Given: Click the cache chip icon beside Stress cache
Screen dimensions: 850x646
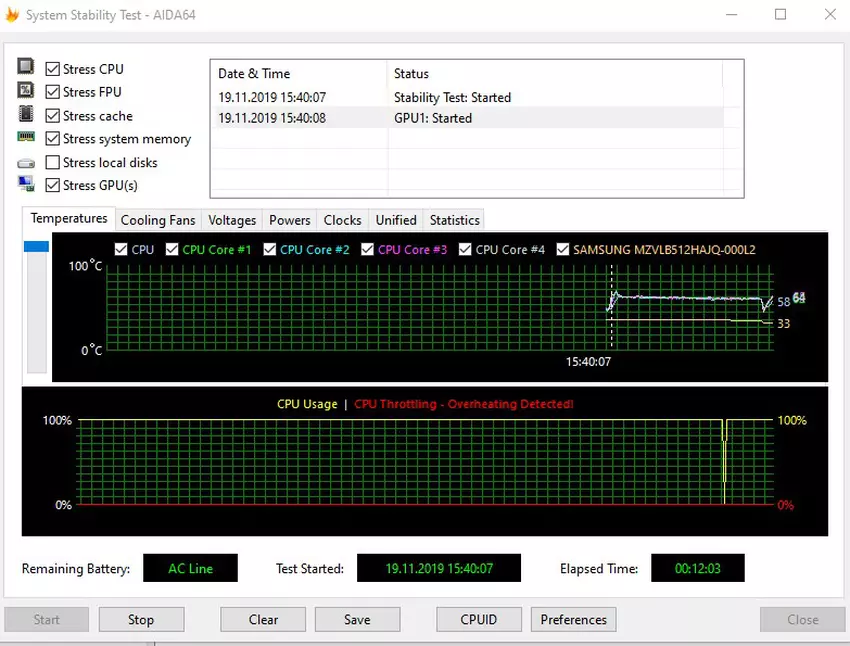Looking at the screenshot, I should tap(26, 115).
